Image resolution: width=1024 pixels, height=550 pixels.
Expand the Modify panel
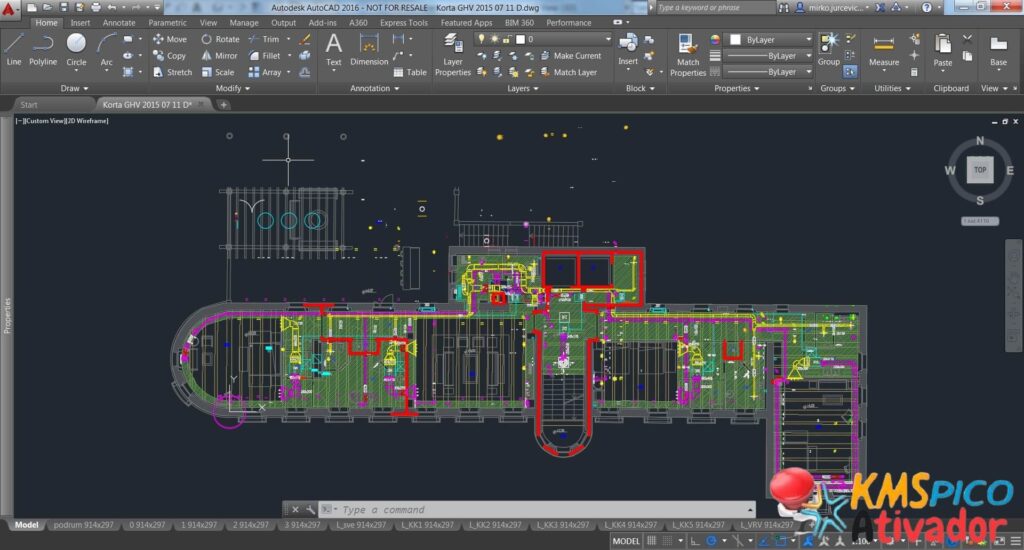tap(232, 88)
